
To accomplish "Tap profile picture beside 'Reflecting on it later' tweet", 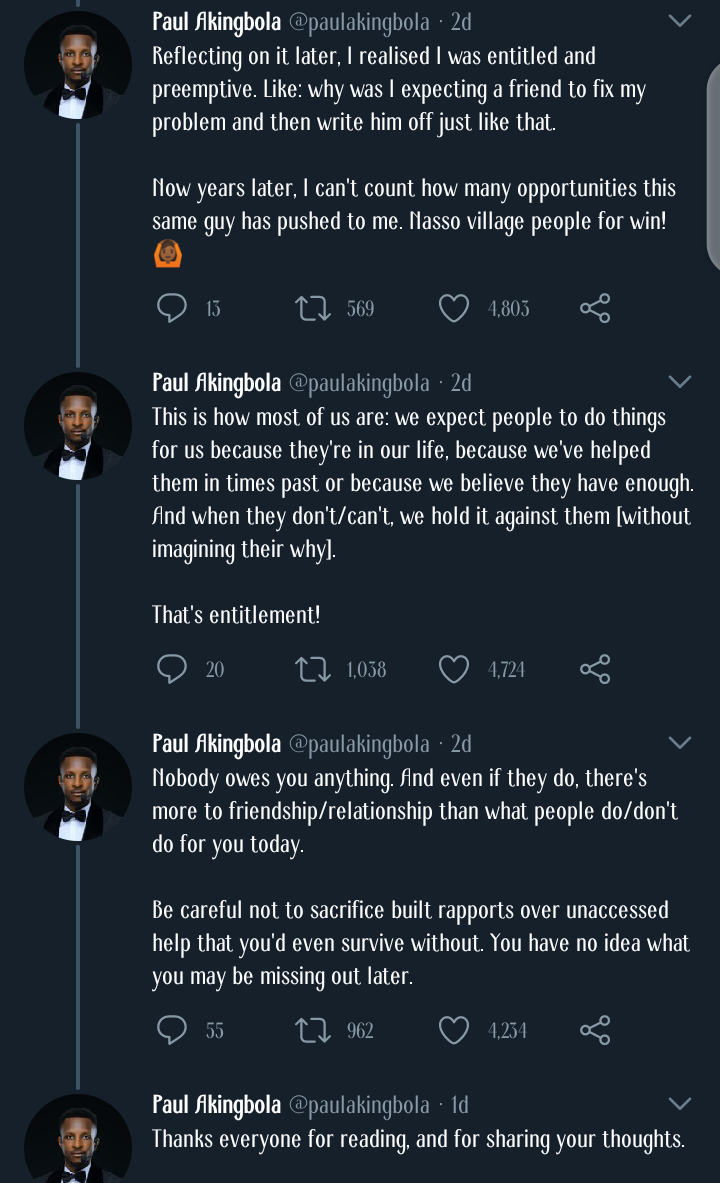I will click(78, 64).
